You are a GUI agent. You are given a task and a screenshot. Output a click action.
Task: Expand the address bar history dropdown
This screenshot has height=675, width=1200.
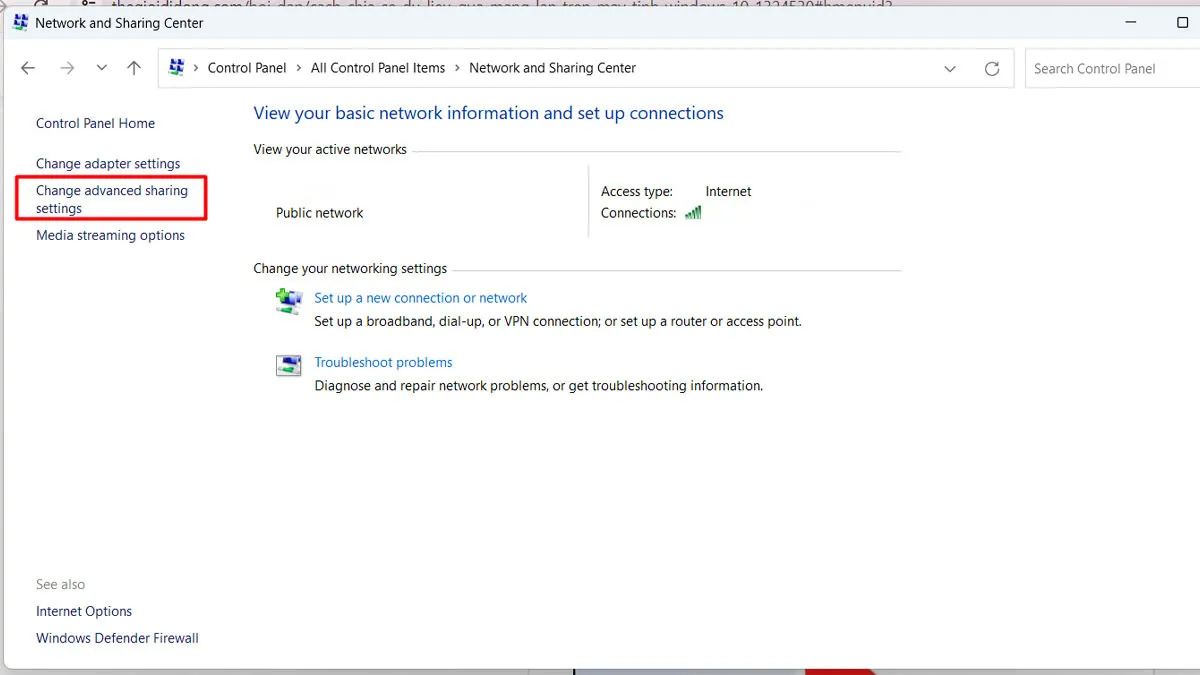(x=949, y=68)
